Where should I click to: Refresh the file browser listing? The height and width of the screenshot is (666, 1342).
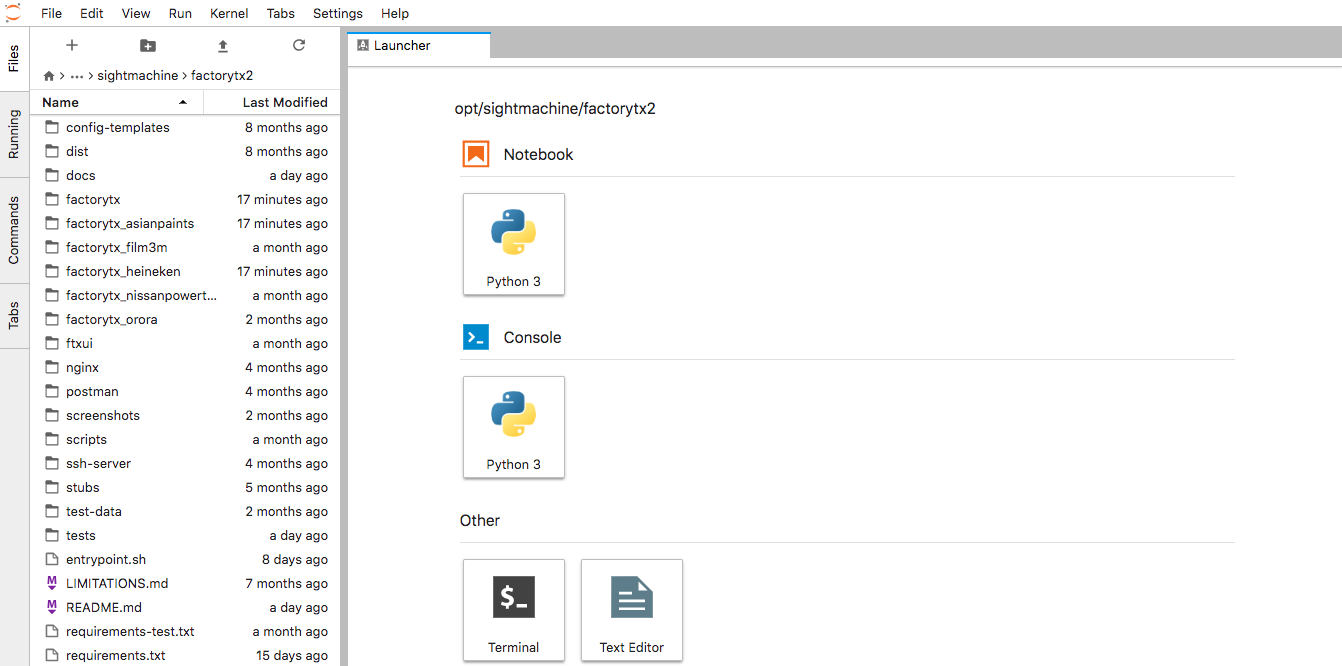pos(298,45)
